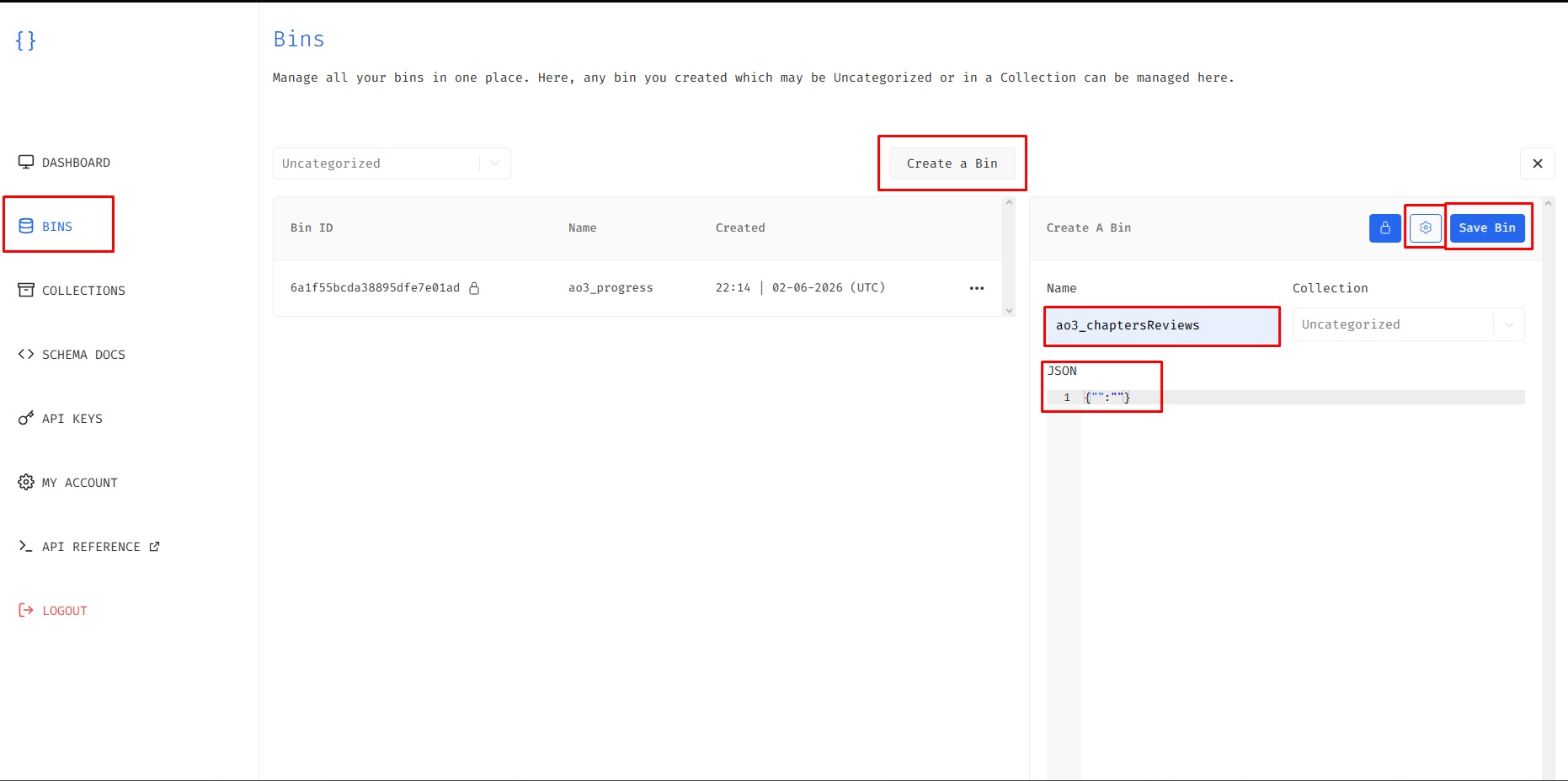
Task: Click the Created column header
Action: (x=740, y=228)
